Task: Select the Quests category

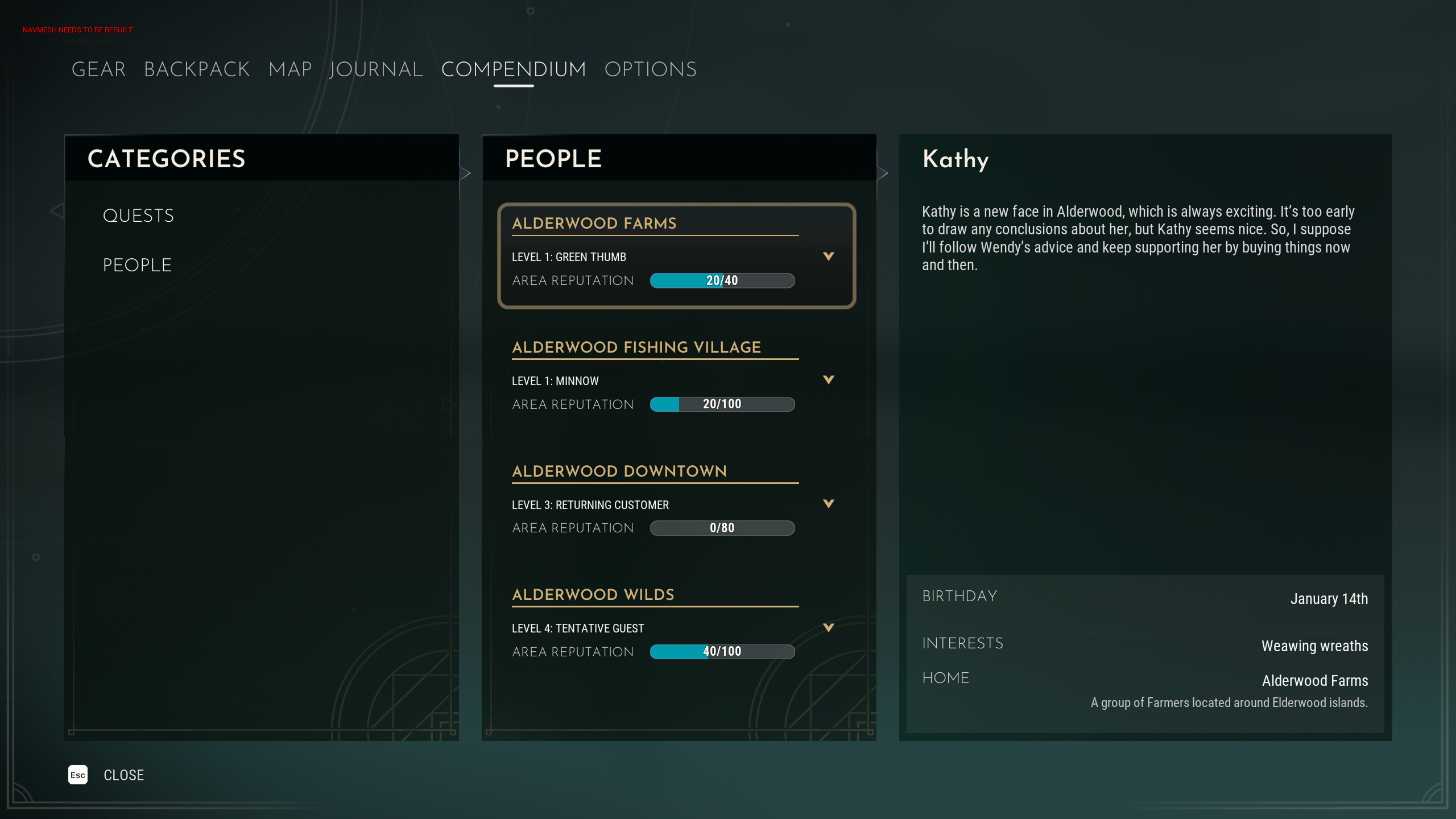Action: click(138, 216)
